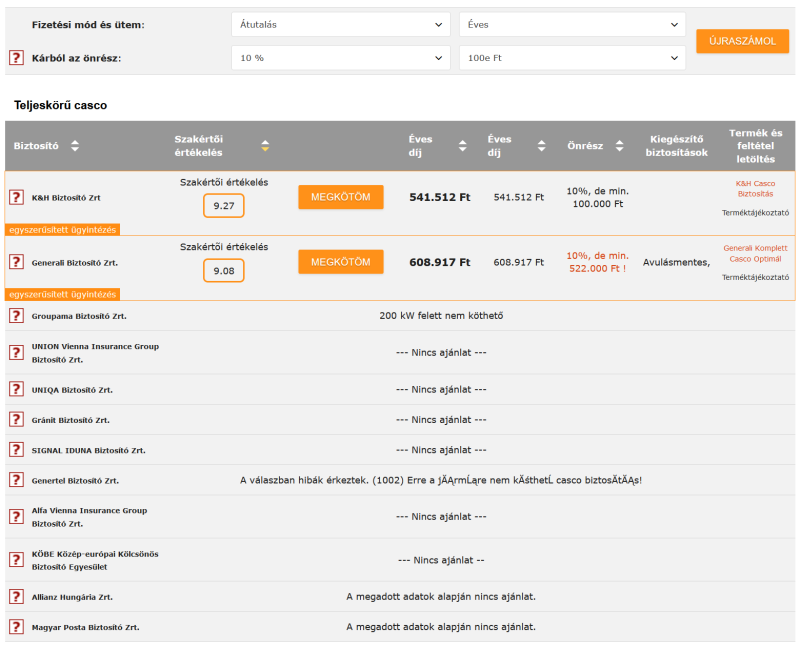800x647 pixels.
Task: Click info icon next to Magyar Posta Biztosító
Action: click(x=16, y=627)
